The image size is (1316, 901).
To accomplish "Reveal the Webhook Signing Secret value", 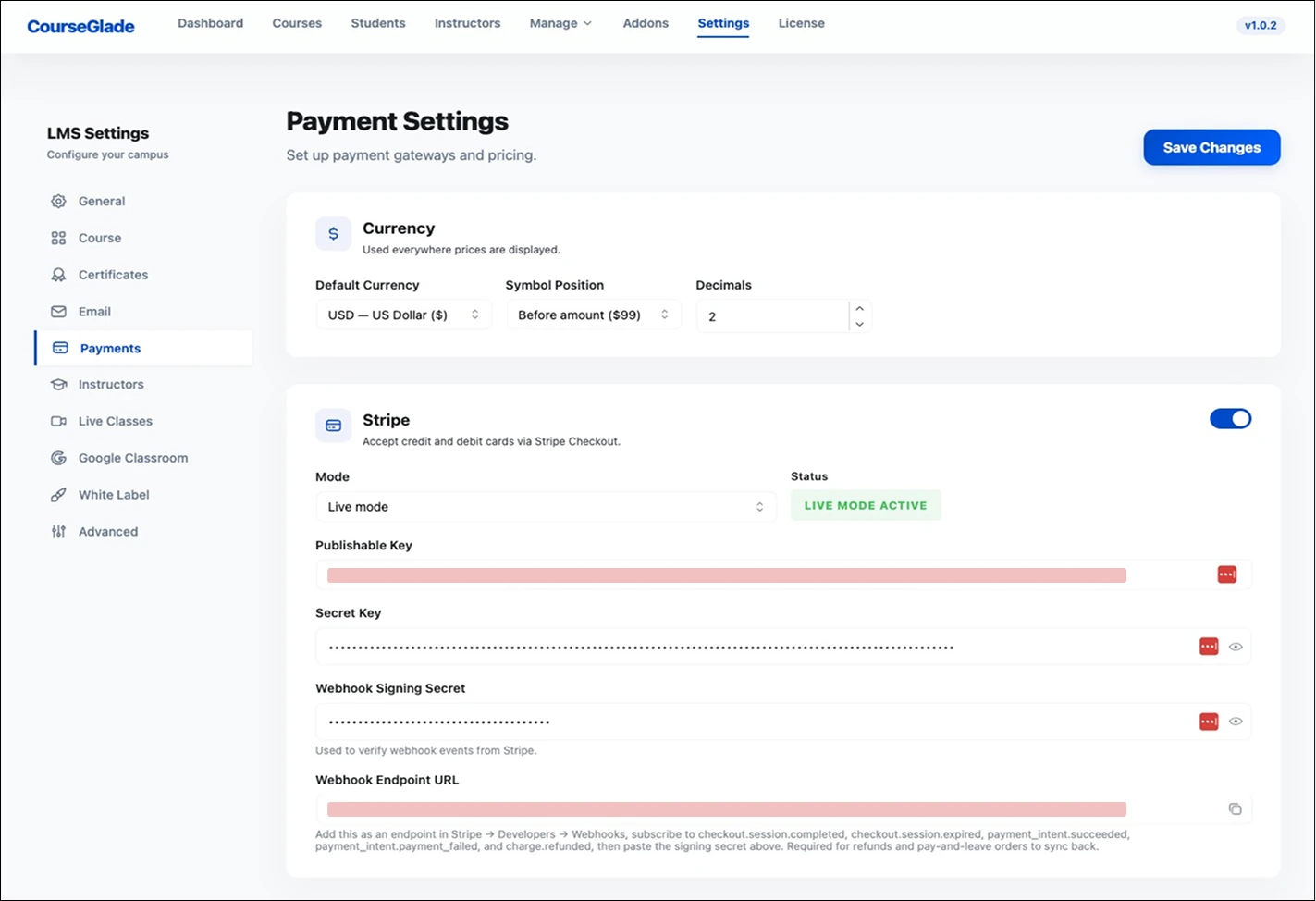I will tap(1236, 722).
